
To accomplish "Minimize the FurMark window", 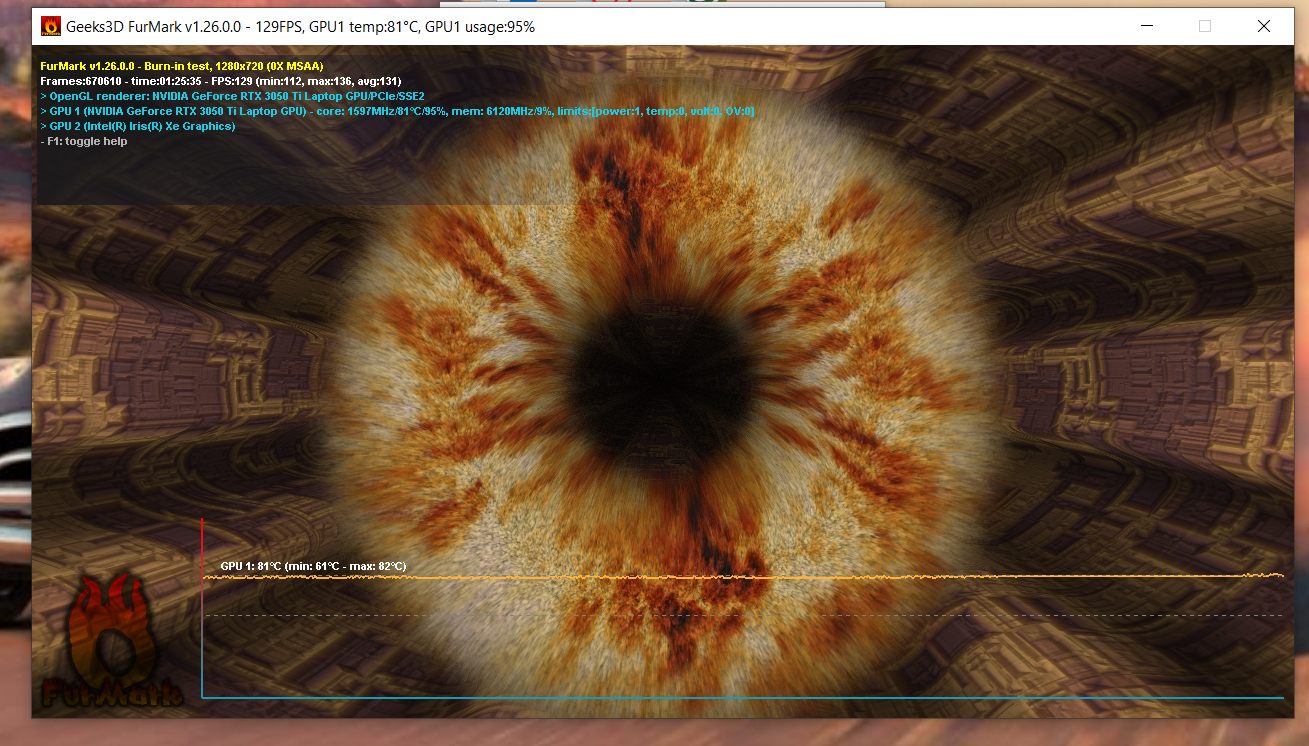I will tap(1146, 27).
